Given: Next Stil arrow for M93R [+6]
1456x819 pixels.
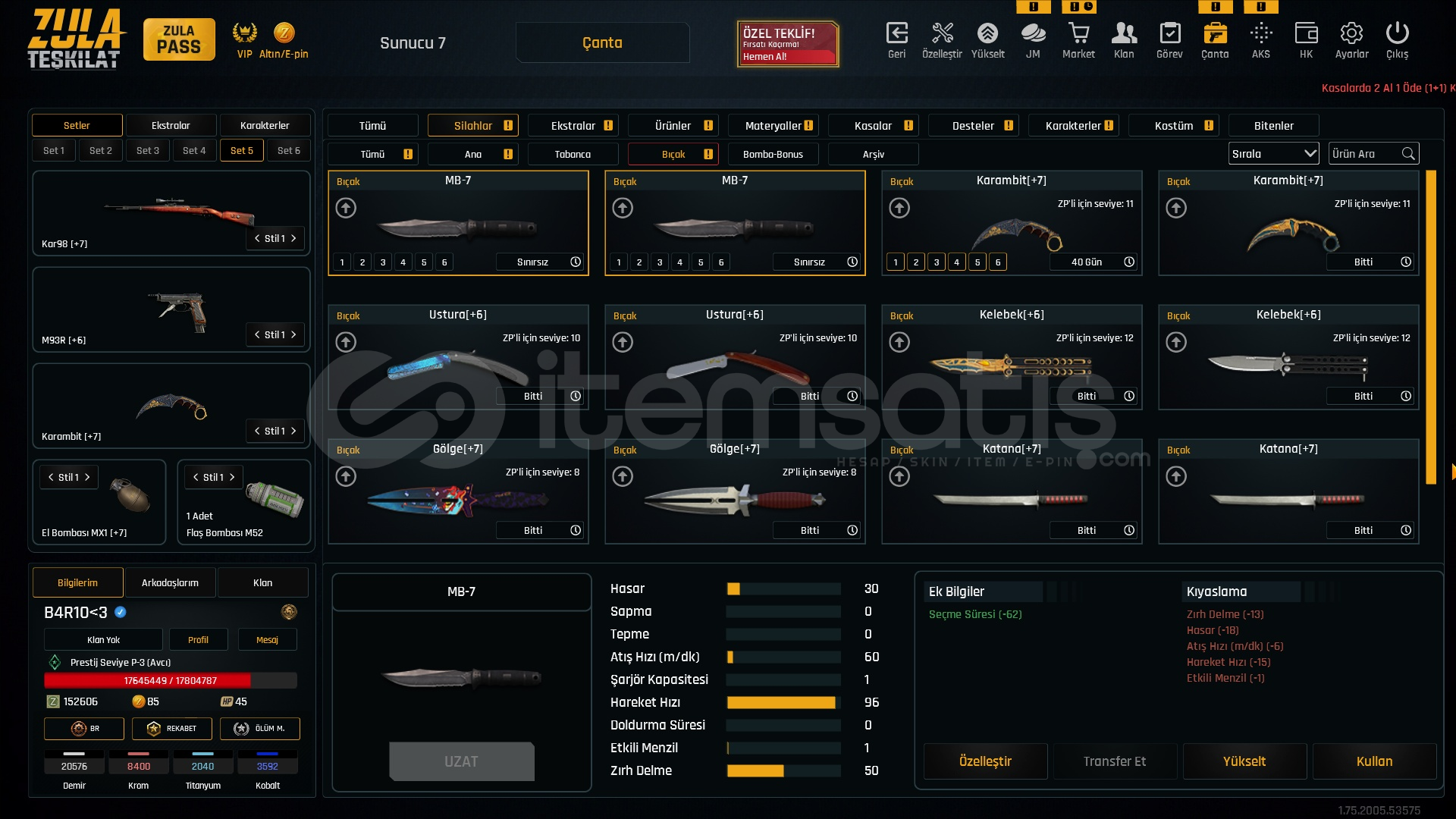Looking at the screenshot, I should 294,334.
